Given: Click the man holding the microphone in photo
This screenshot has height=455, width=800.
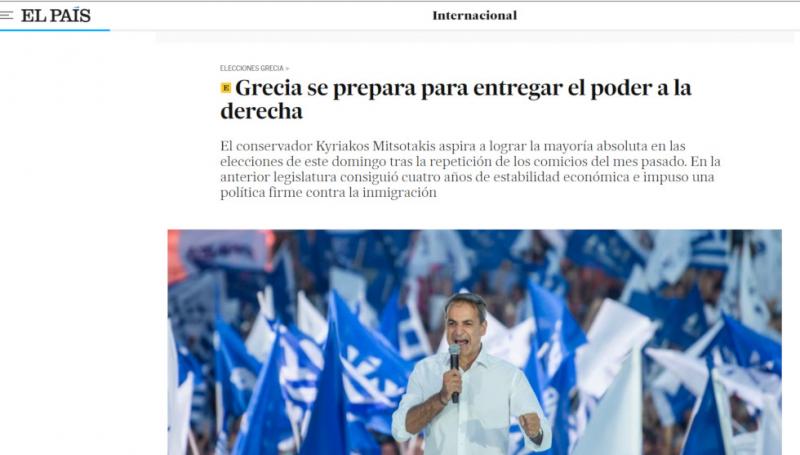Looking at the screenshot, I should (x=472, y=375).
